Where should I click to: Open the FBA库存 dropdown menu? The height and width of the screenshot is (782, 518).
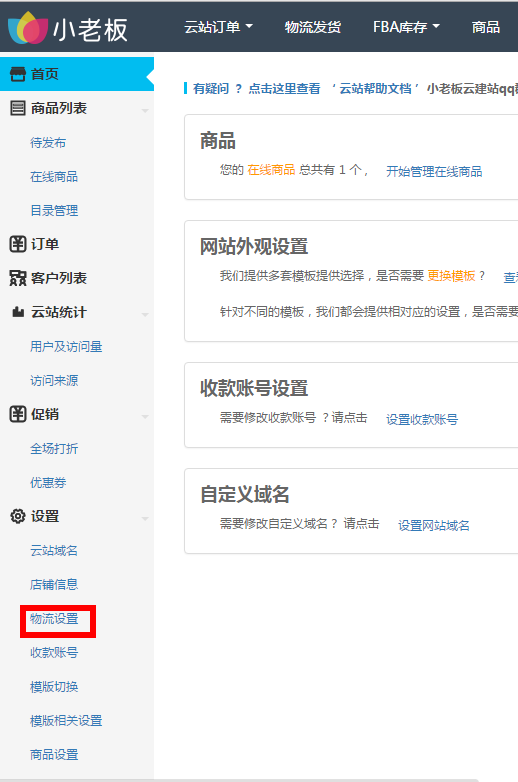pos(406,27)
